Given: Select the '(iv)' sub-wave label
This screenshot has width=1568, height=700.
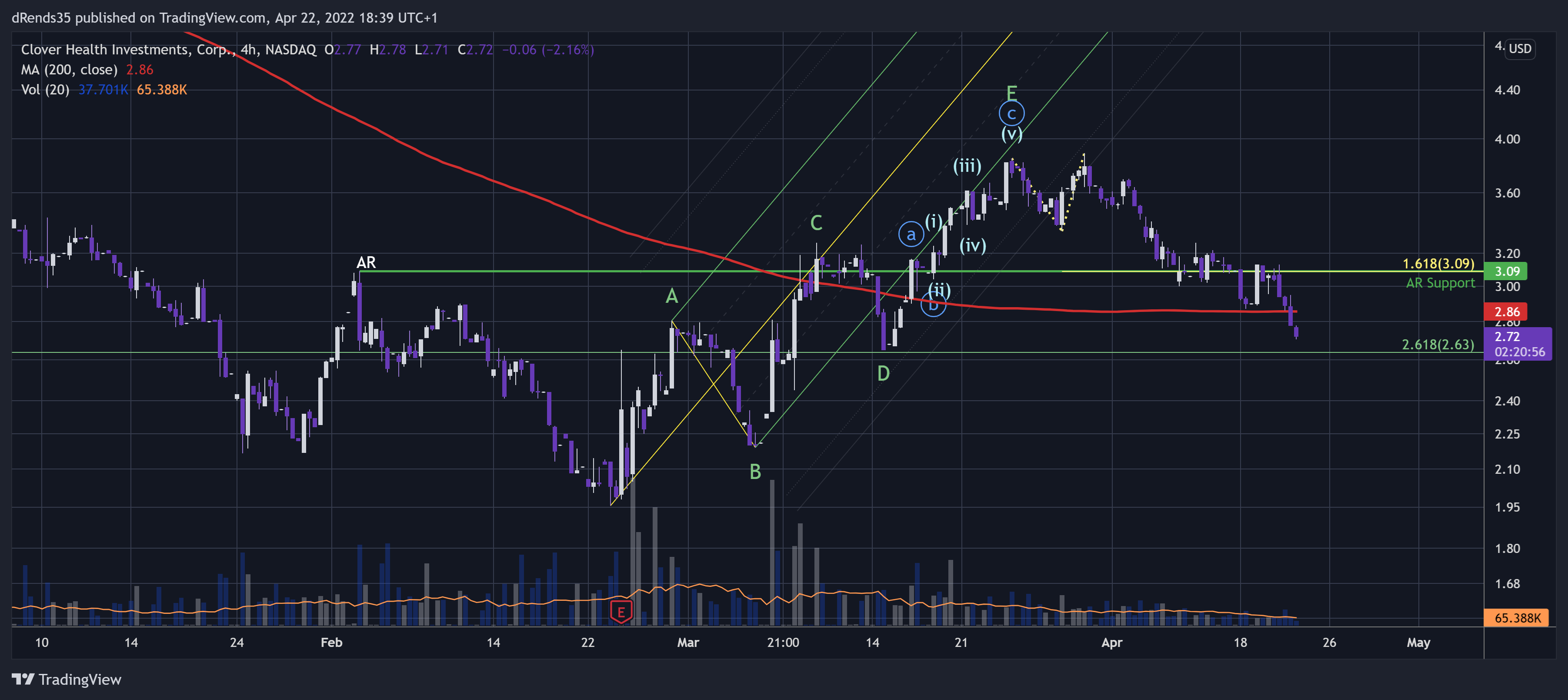Looking at the screenshot, I should tap(973, 245).
